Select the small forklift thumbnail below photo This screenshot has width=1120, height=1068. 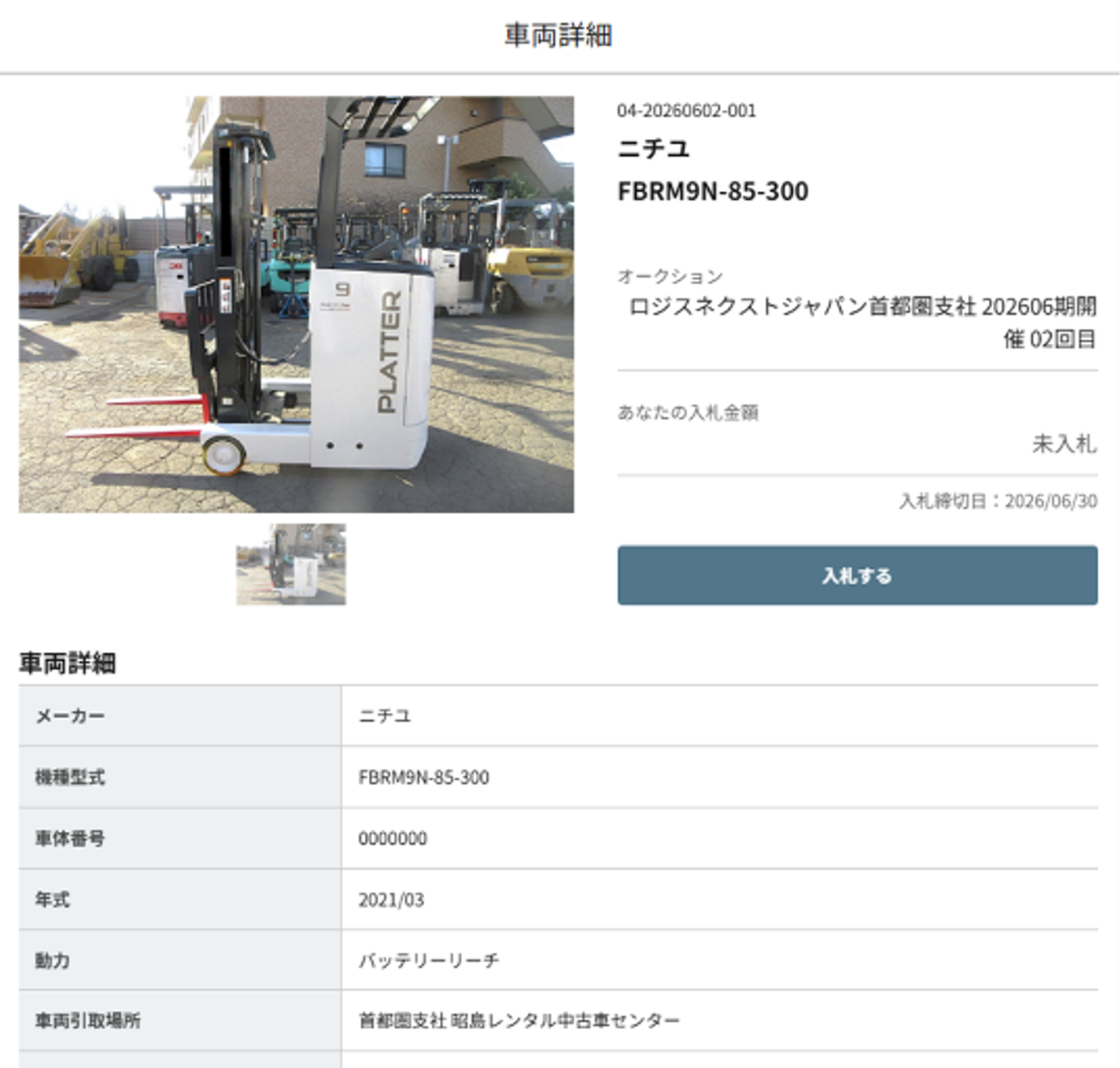(291, 564)
